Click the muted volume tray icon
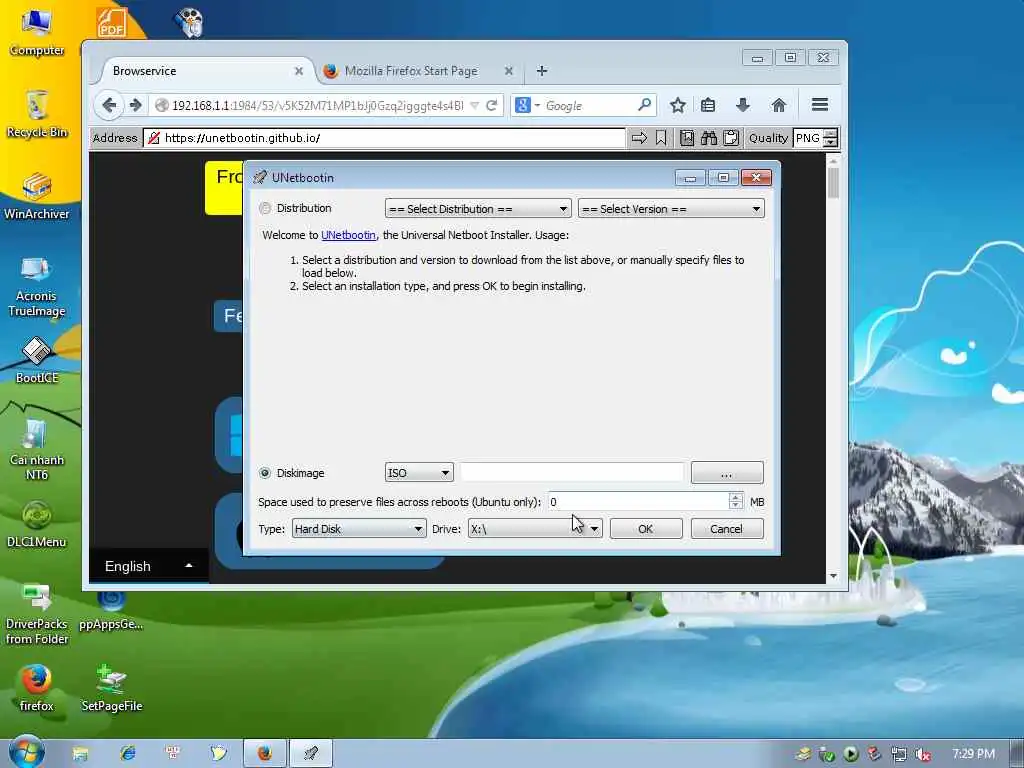This screenshot has height=768, width=1024. click(922, 754)
